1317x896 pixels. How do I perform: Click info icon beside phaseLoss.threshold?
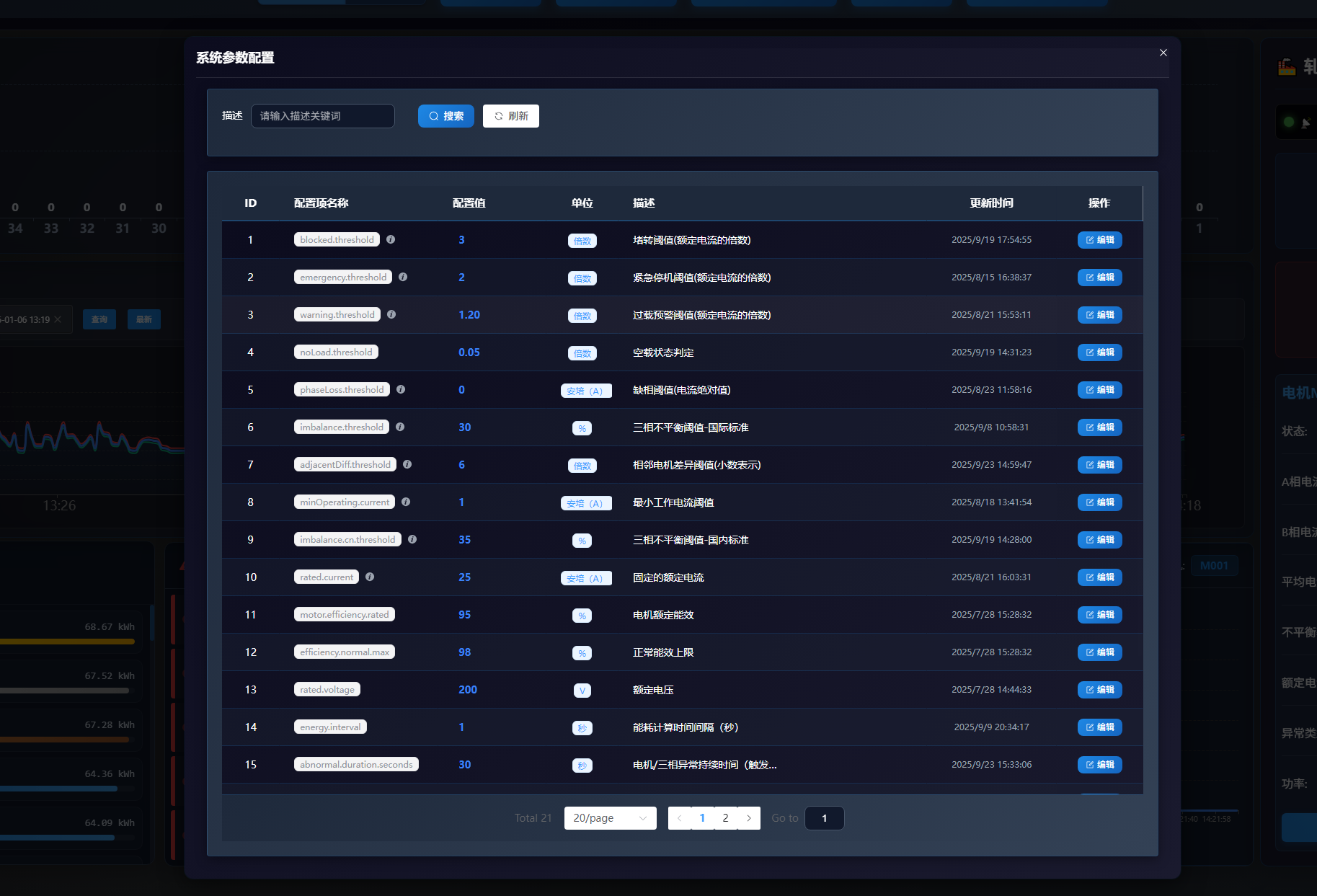click(401, 390)
